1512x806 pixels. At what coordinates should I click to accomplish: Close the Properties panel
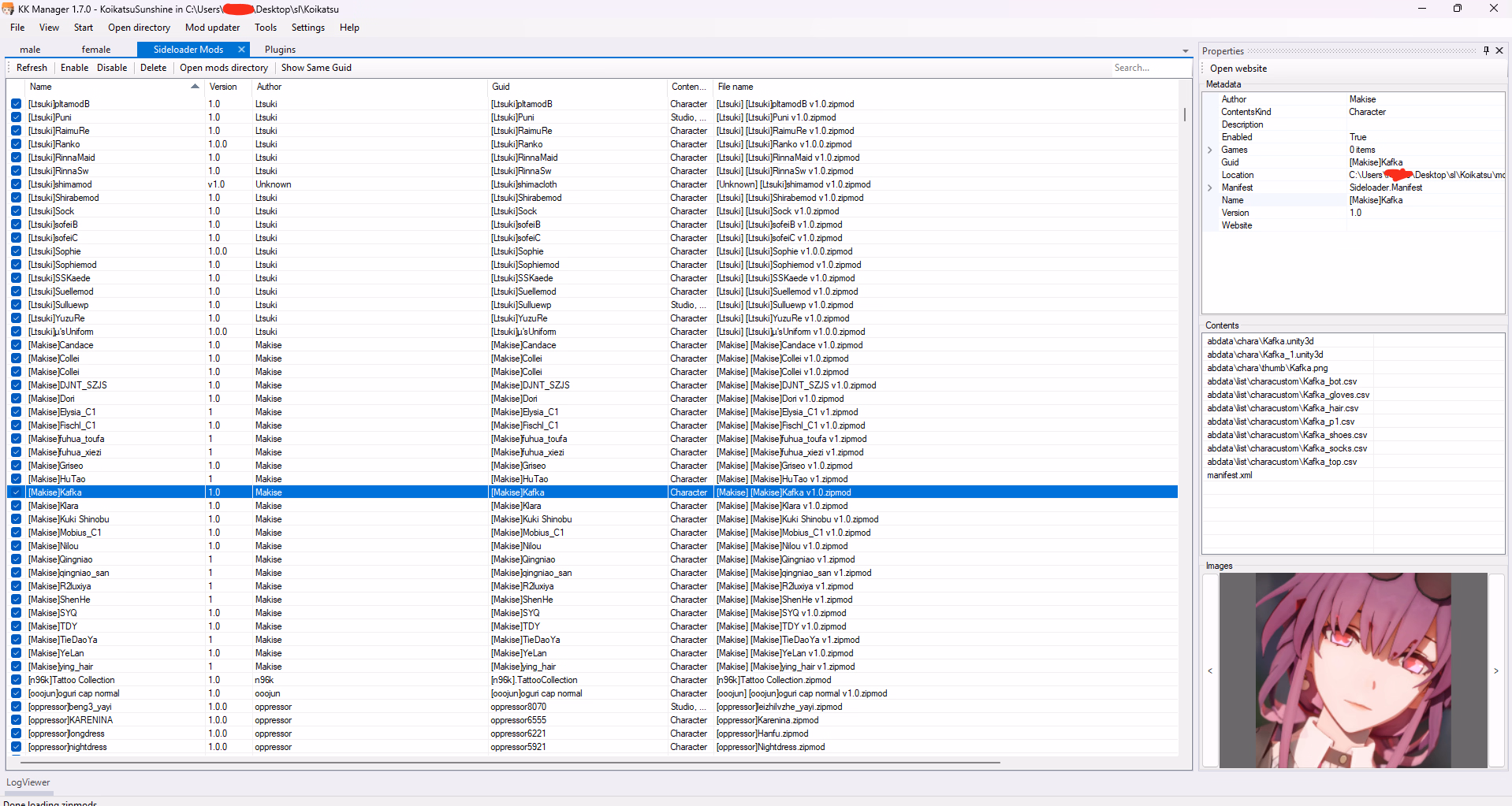(x=1499, y=50)
